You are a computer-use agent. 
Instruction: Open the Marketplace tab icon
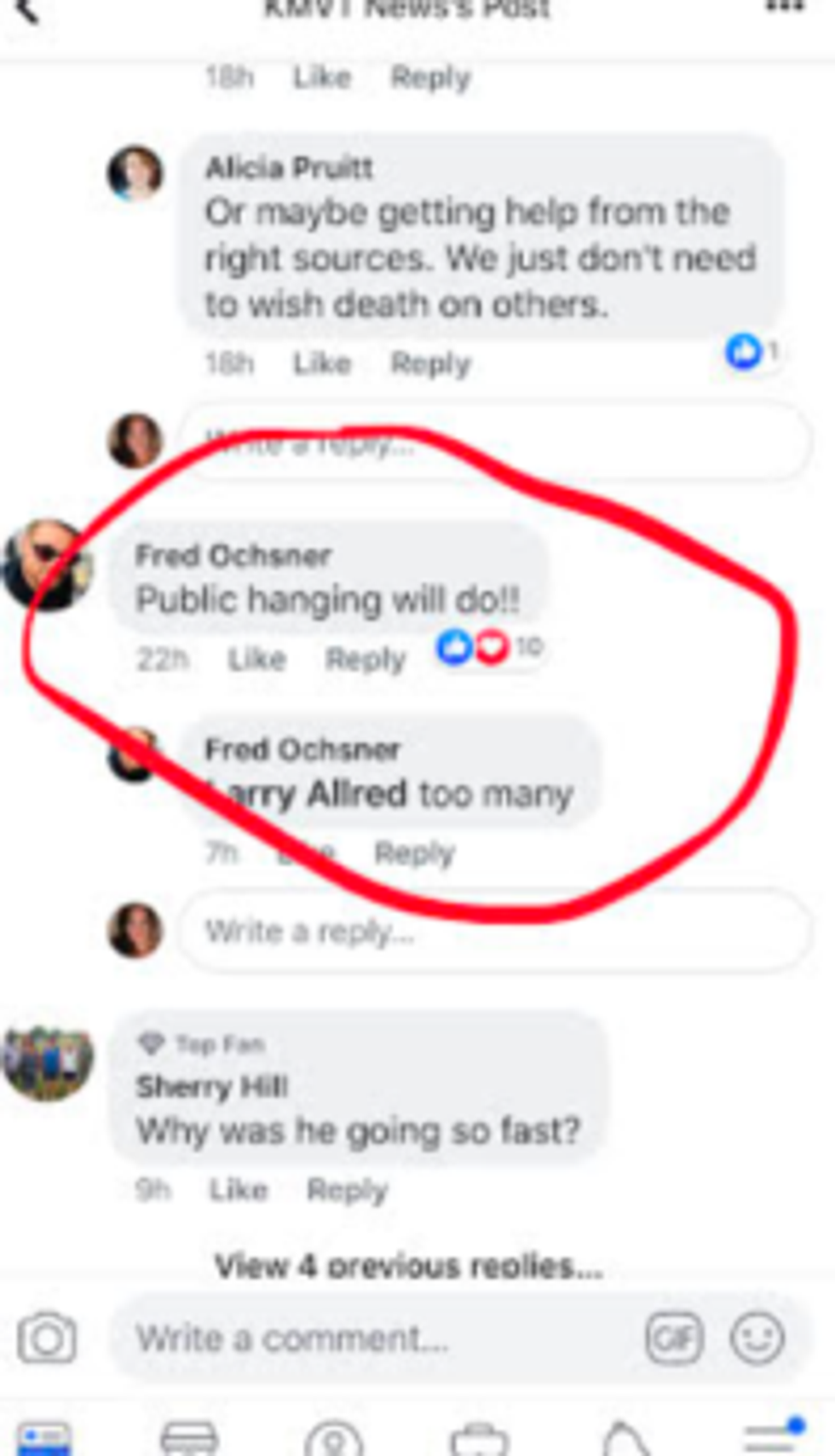(x=189, y=1439)
